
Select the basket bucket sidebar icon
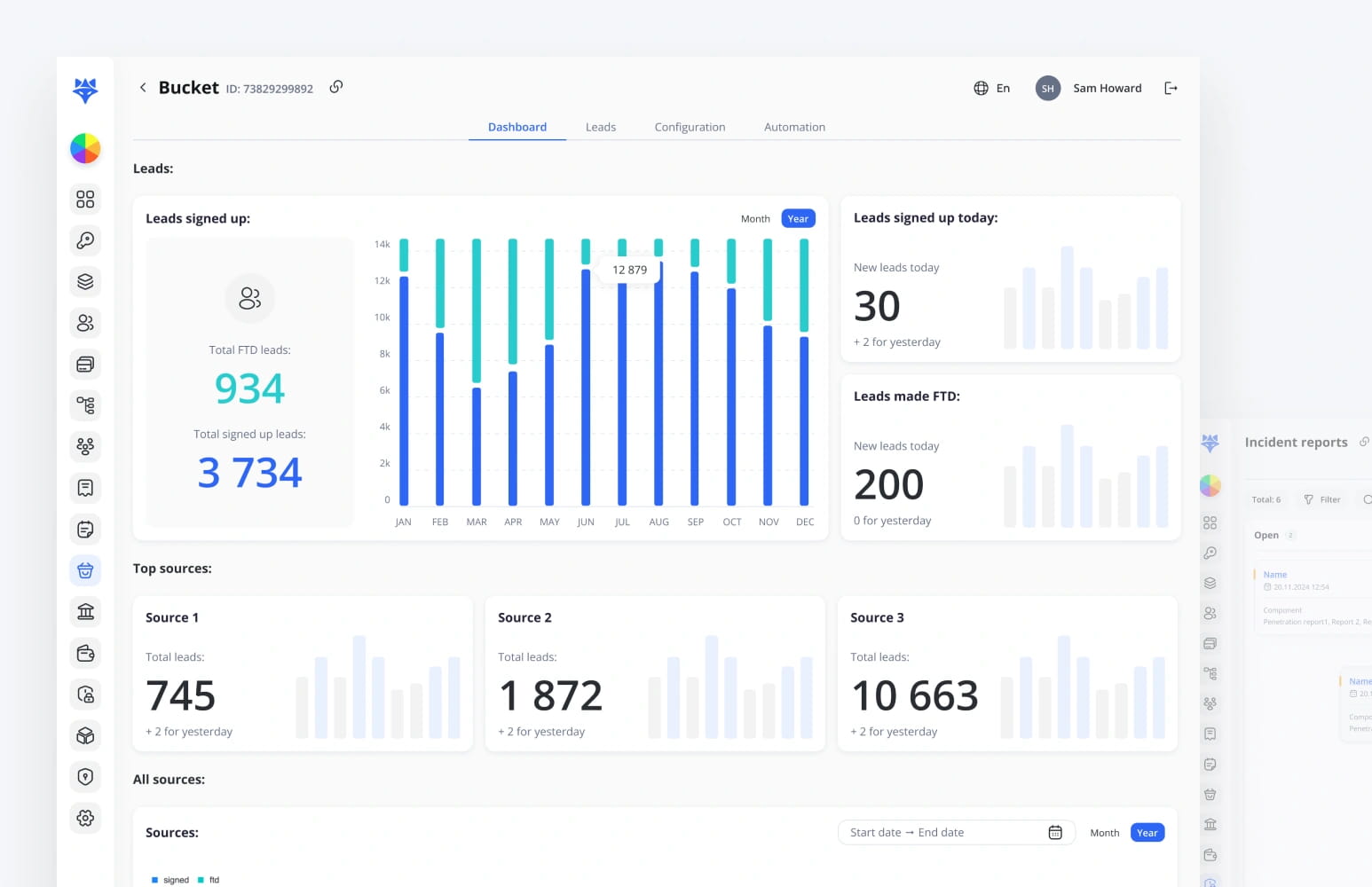pyautogui.click(x=85, y=570)
